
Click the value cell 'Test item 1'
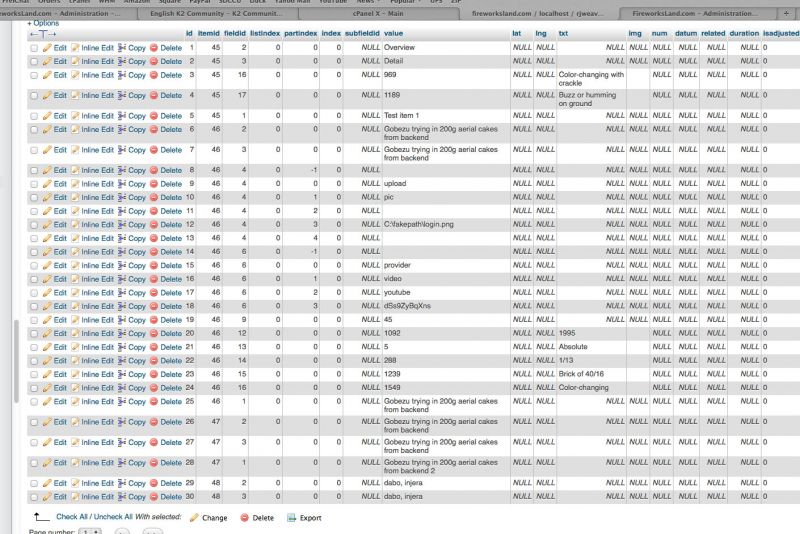click(401, 115)
